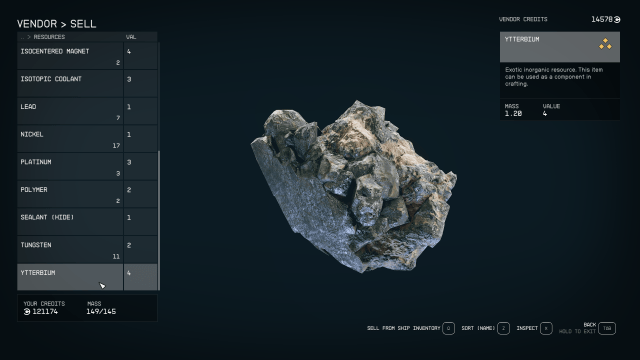The image size is (640, 360).
Task: Select the Platinum resource row
Action: [x=87, y=167]
